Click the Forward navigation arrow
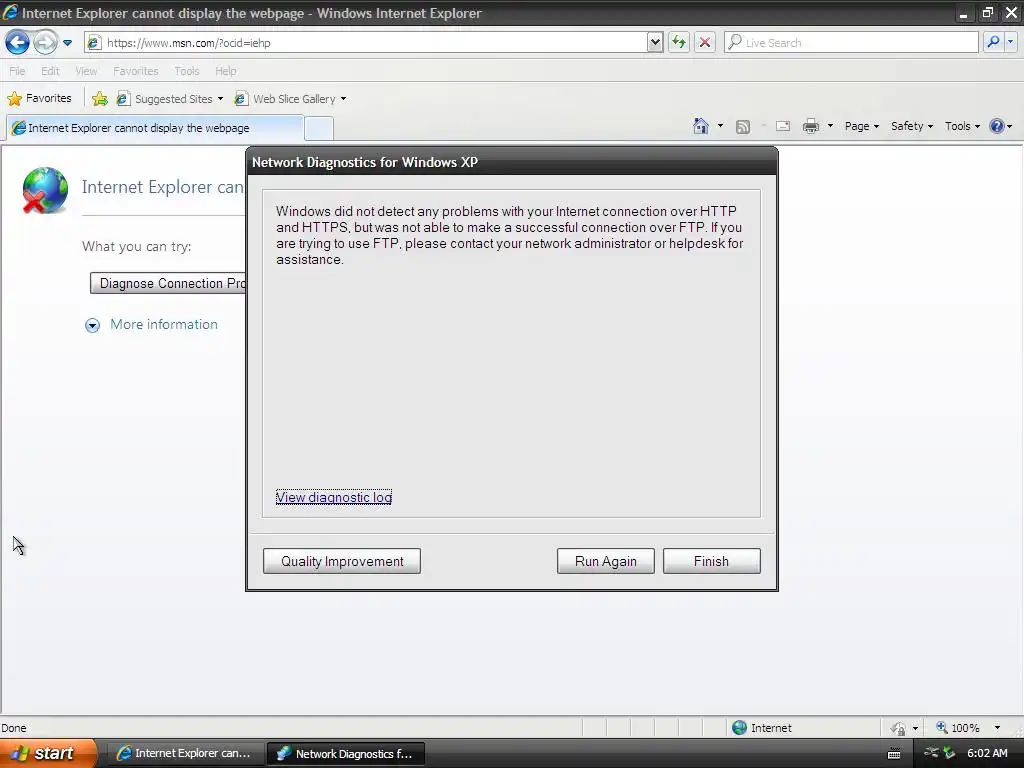Screen dimensions: 1024x768 pyautogui.click(x=45, y=43)
